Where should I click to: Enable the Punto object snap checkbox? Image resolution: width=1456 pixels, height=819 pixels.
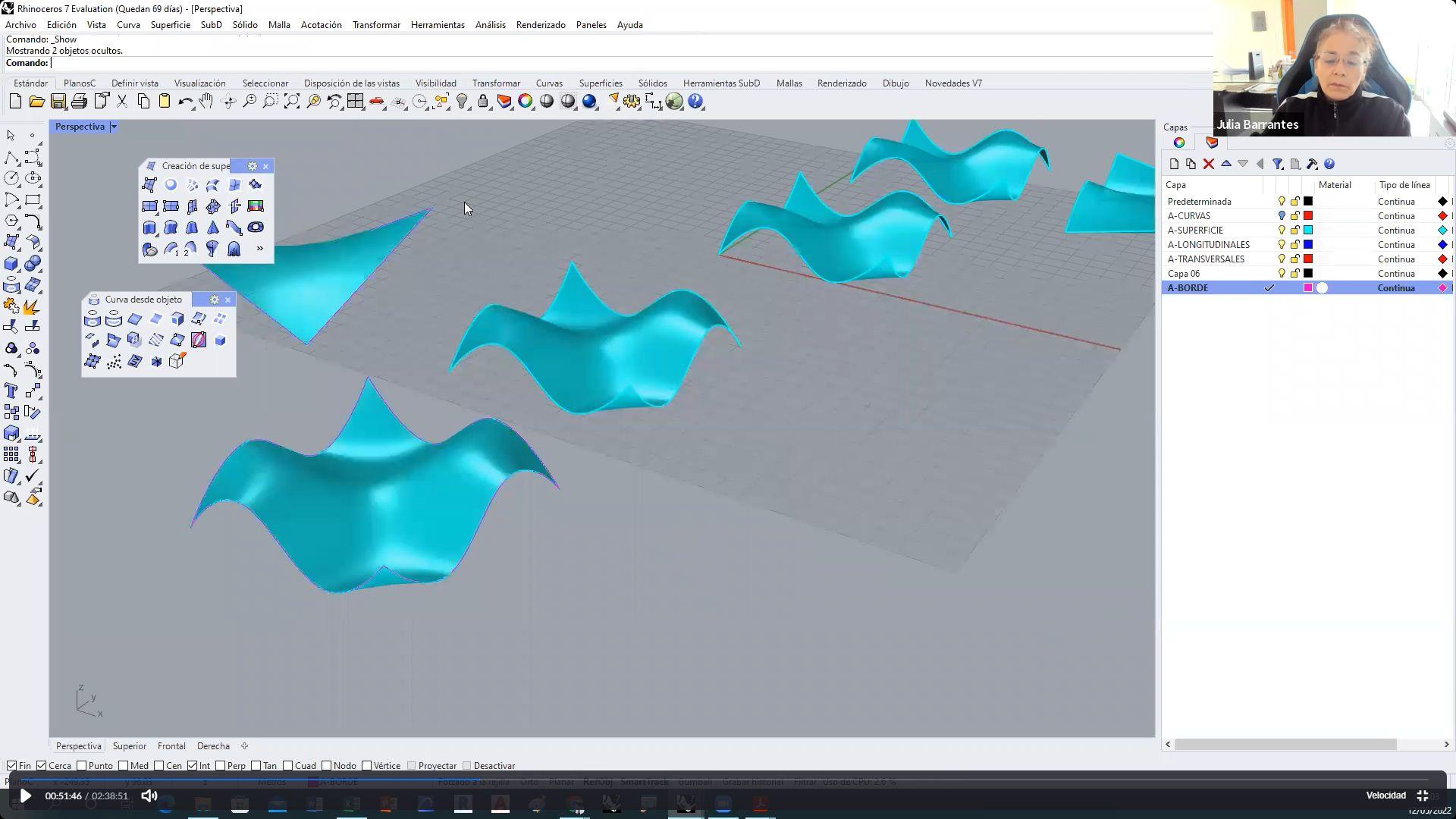coord(82,766)
